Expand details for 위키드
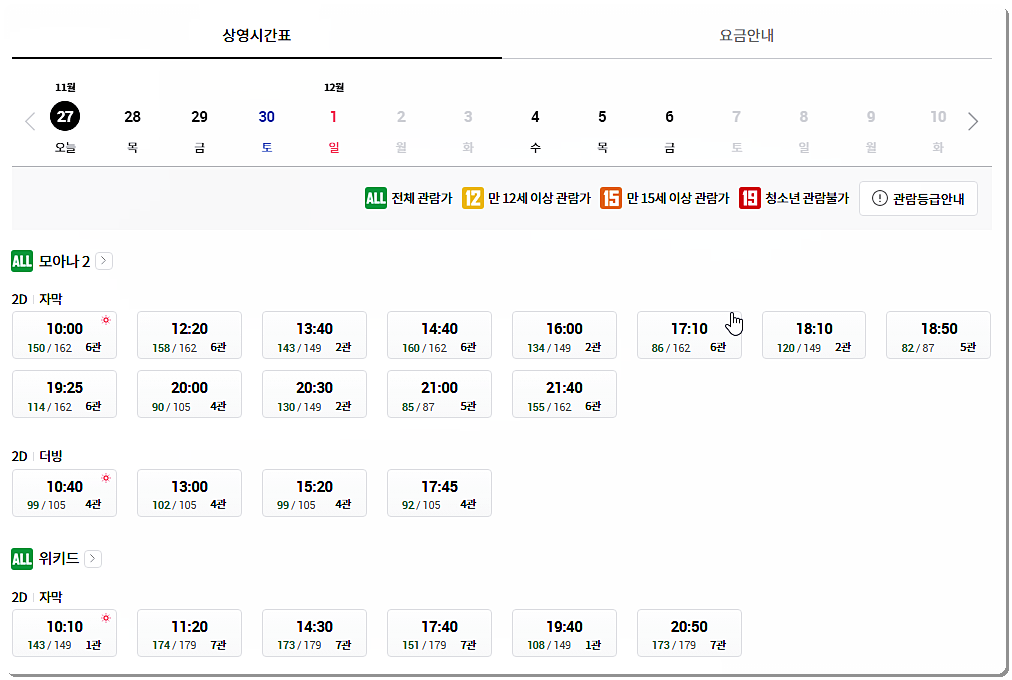 (93, 558)
